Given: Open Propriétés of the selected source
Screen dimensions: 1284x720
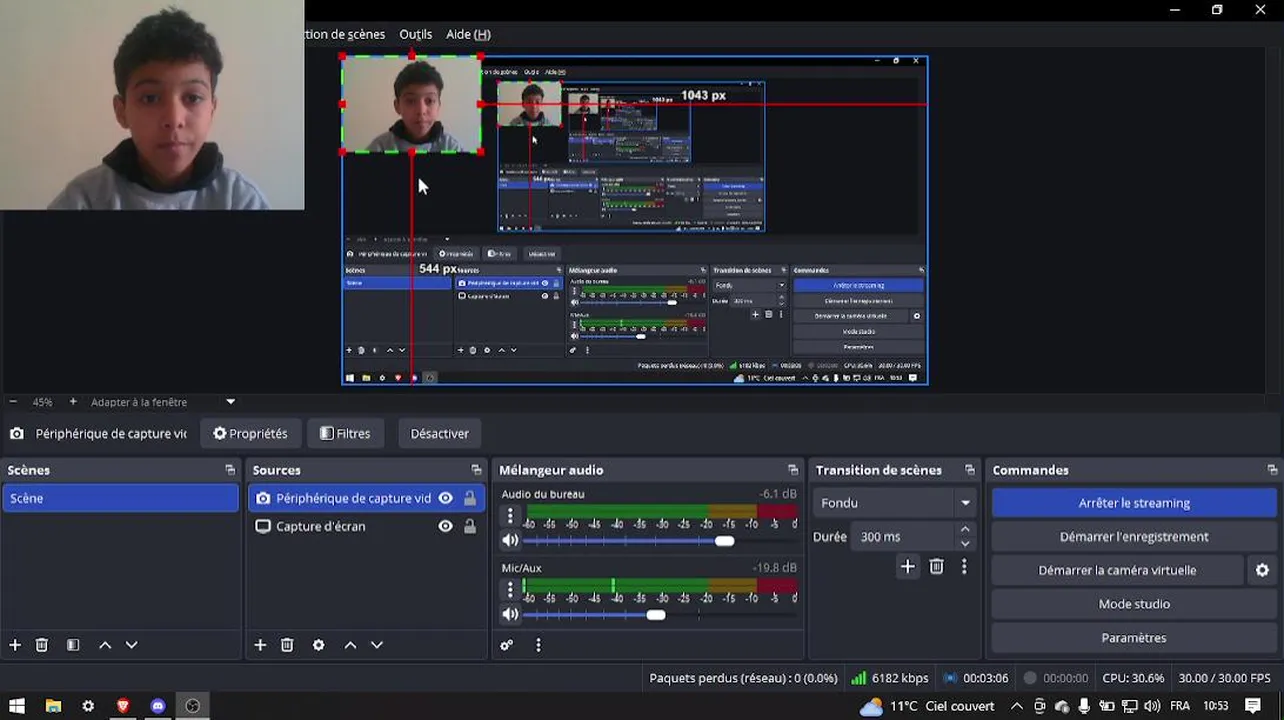Looking at the screenshot, I should click(x=250, y=434).
